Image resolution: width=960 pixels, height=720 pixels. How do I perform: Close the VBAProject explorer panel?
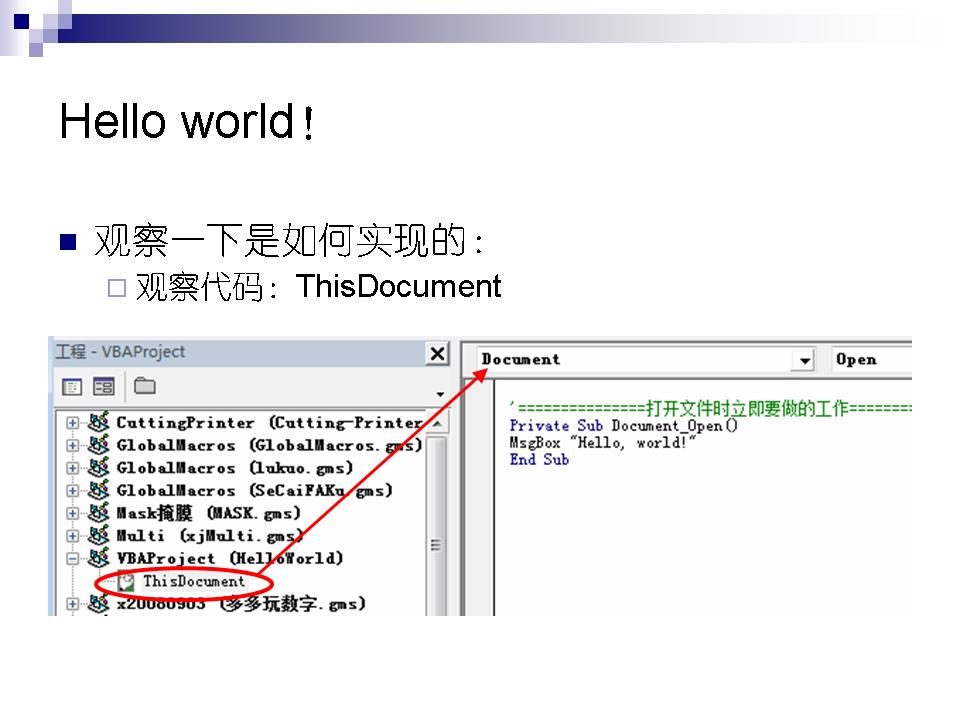(437, 353)
